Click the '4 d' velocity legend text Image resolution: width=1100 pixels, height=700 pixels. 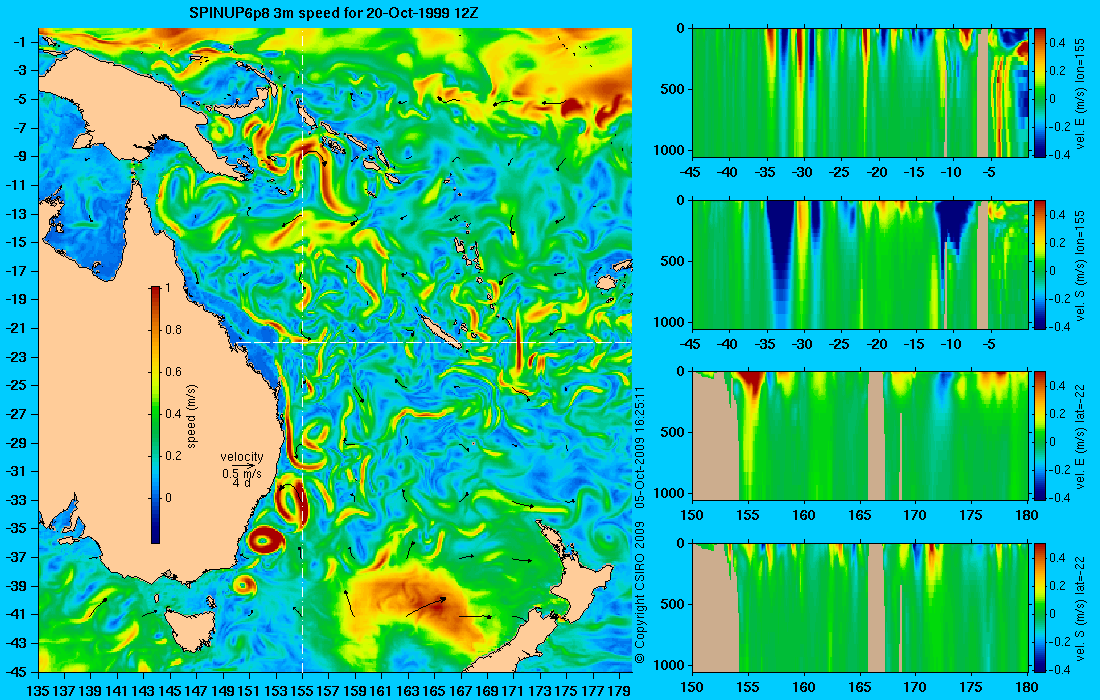(x=241, y=483)
